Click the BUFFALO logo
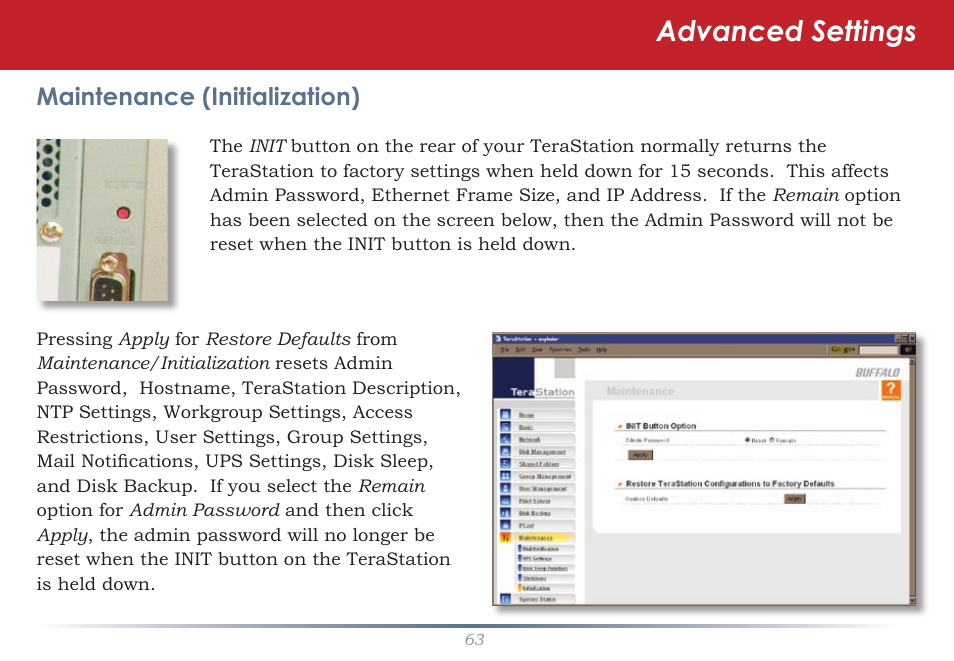 coord(877,372)
